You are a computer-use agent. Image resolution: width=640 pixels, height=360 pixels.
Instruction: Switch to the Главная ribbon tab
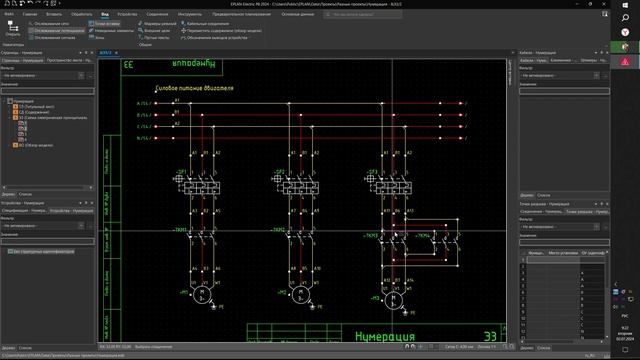(29, 14)
